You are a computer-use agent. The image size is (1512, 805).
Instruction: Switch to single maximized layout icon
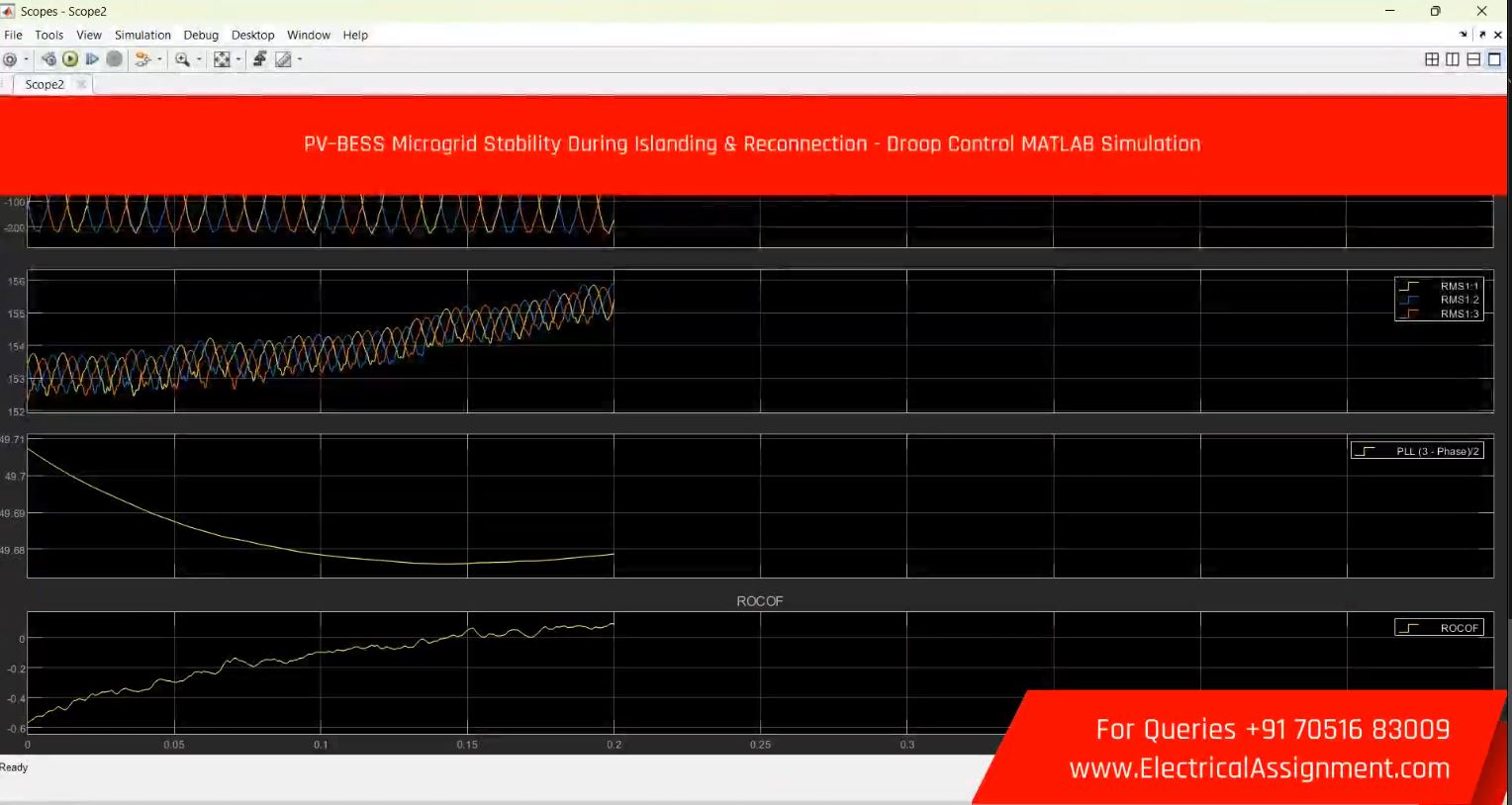pos(1494,59)
